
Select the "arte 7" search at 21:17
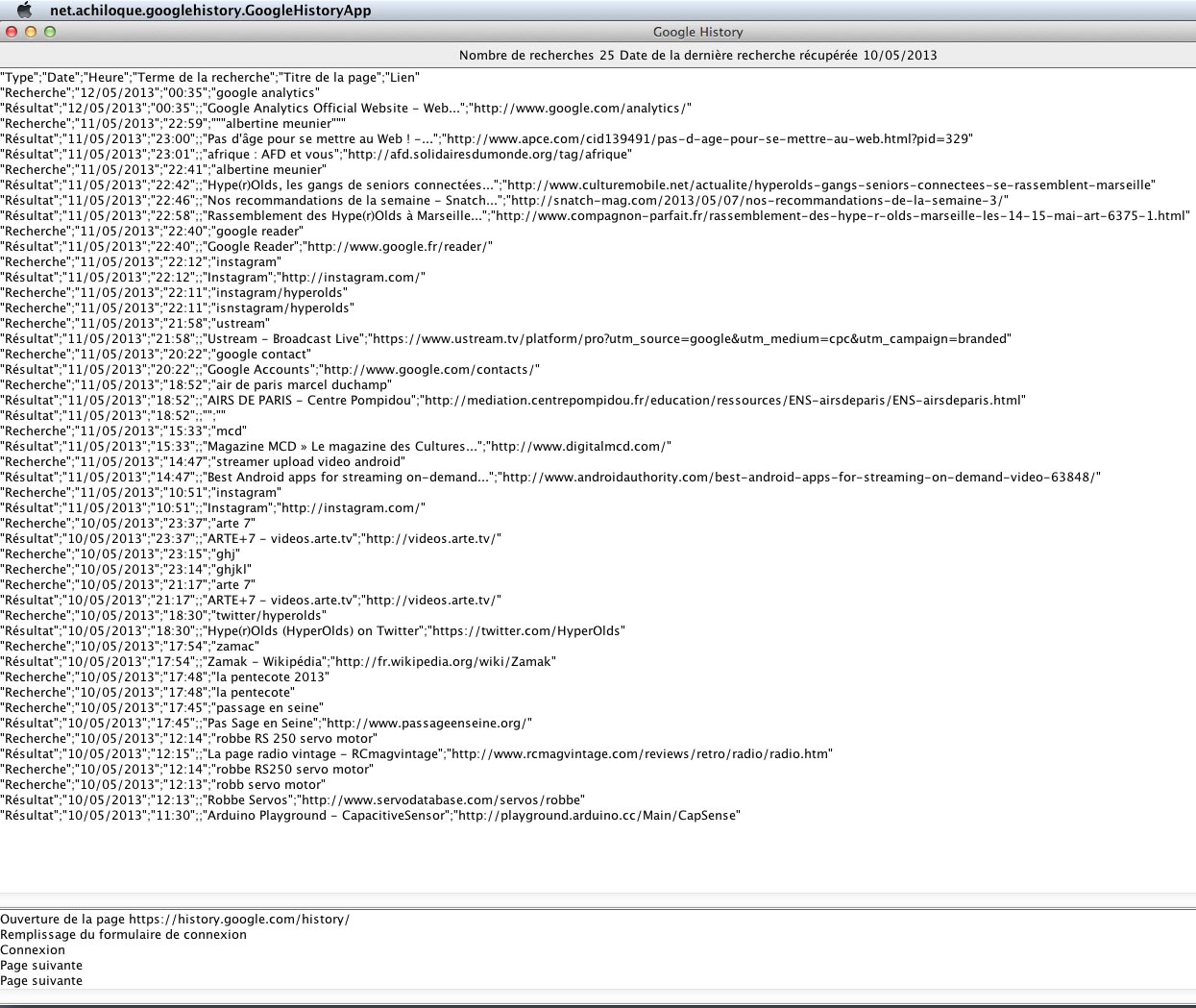[x=128, y=585]
